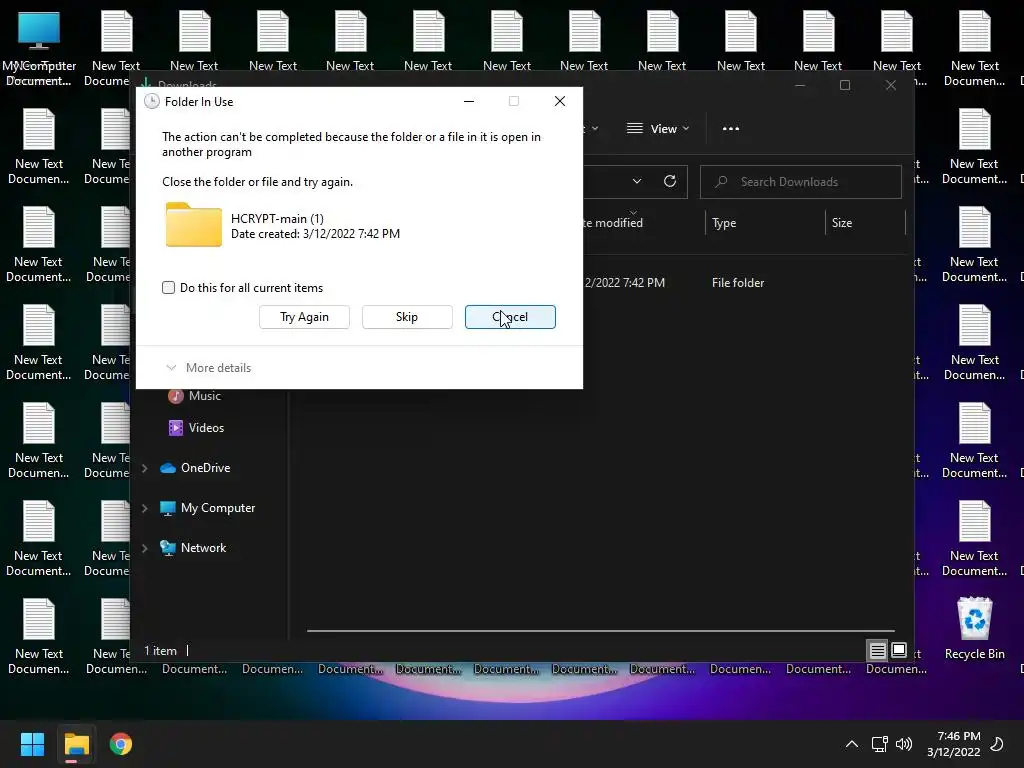Click the focus assist moon icon in tray
This screenshot has width=1024, height=768.
pyautogui.click(x=997, y=744)
